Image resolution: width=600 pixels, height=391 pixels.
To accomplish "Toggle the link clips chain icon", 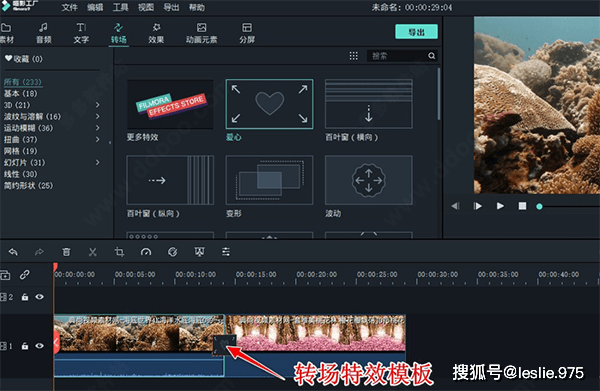I will [25, 275].
